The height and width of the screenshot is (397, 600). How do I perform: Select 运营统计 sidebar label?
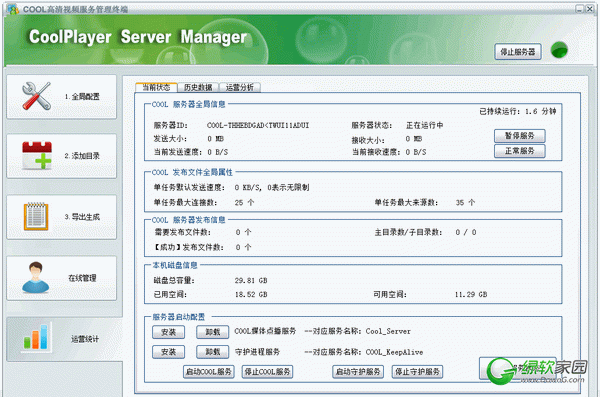point(85,339)
